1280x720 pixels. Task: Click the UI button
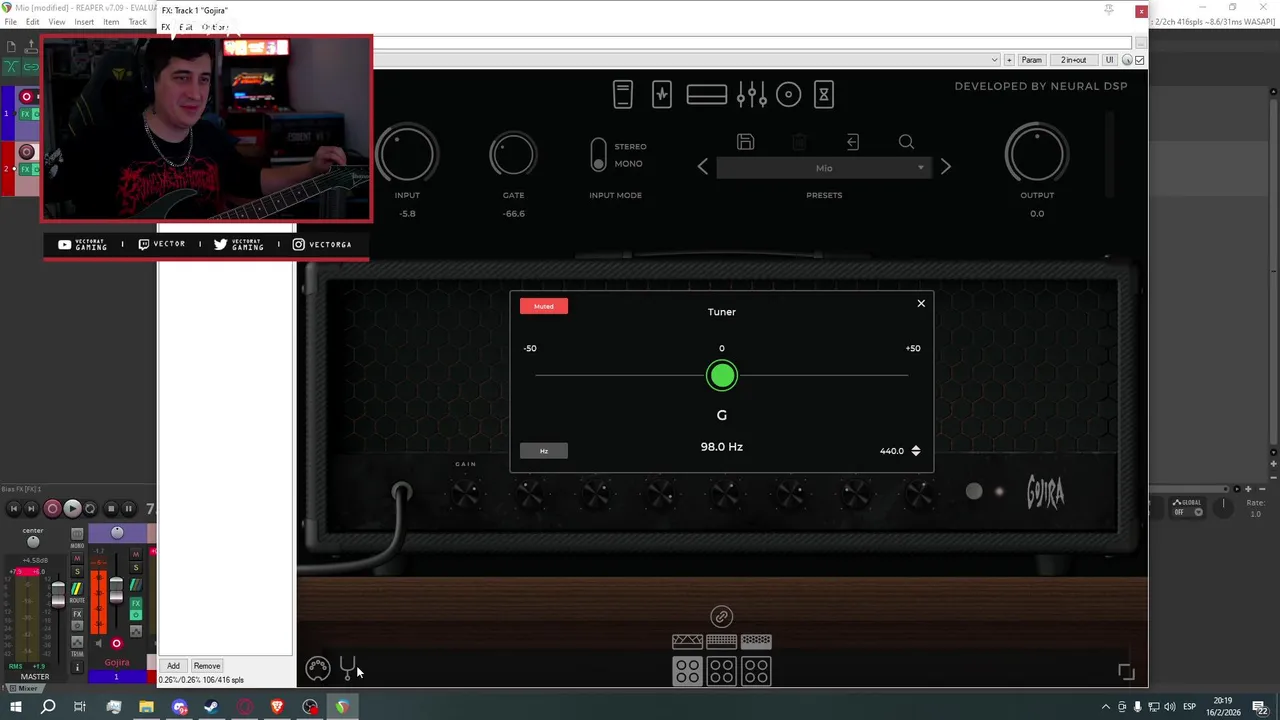1109,60
